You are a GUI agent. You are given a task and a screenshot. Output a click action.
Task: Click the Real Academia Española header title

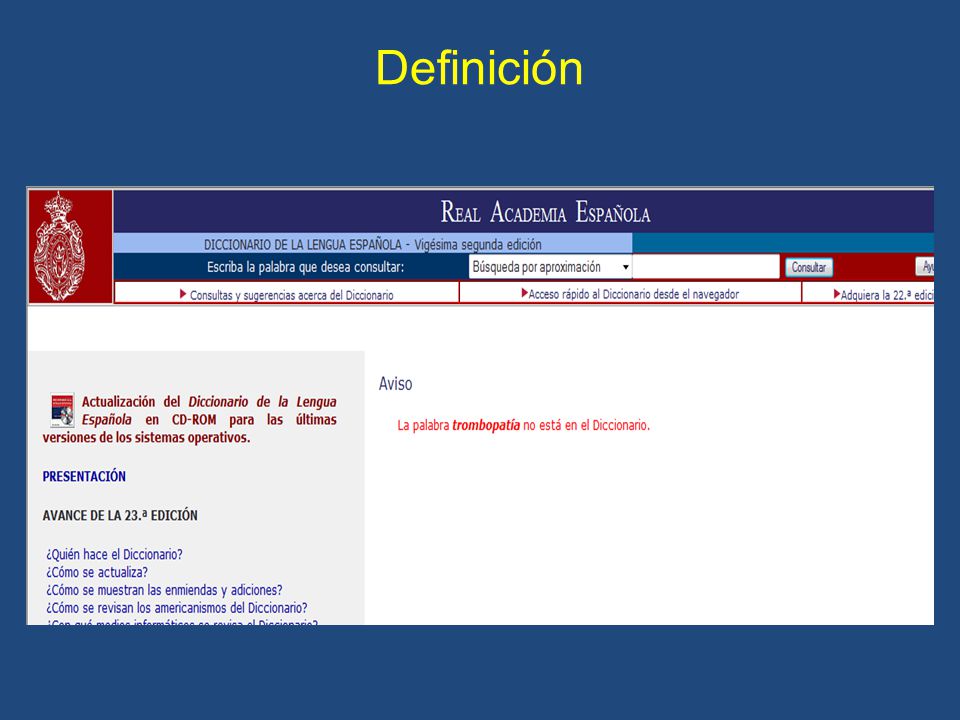546,212
